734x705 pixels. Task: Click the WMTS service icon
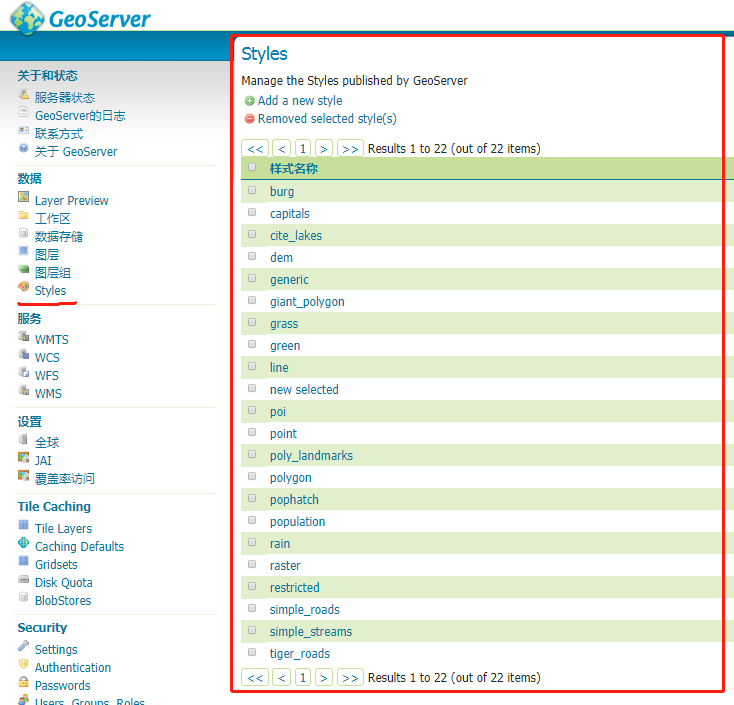(23, 336)
